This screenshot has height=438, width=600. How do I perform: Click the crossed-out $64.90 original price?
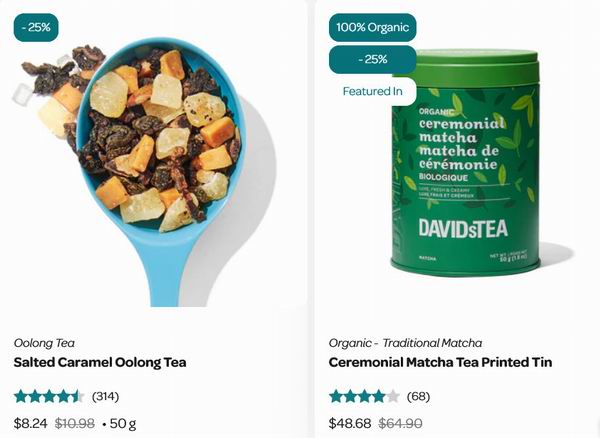[400, 423]
